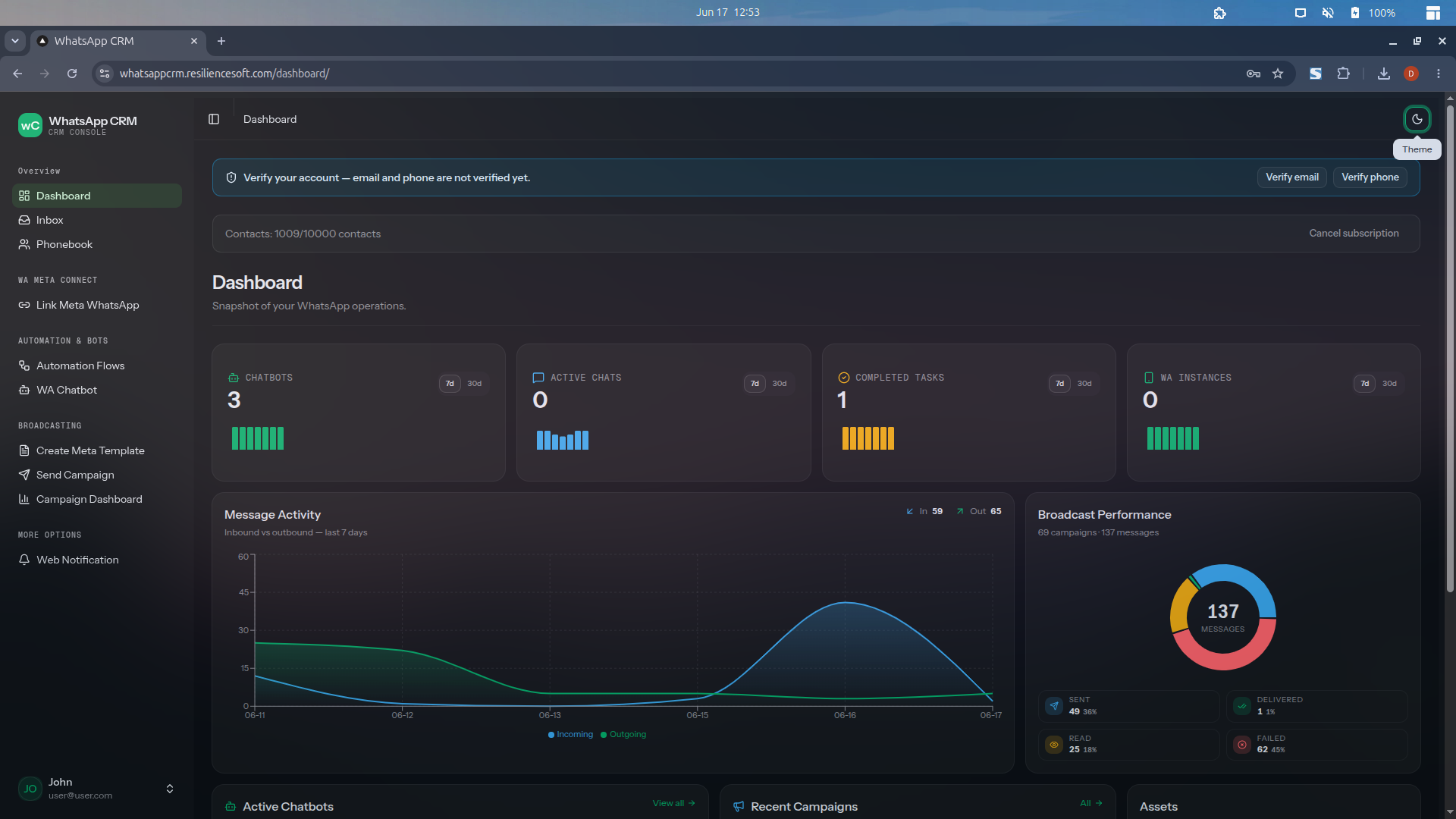The width and height of the screenshot is (1456, 819).
Task: Click the 137 messages donut chart
Action: [1223, 617]
